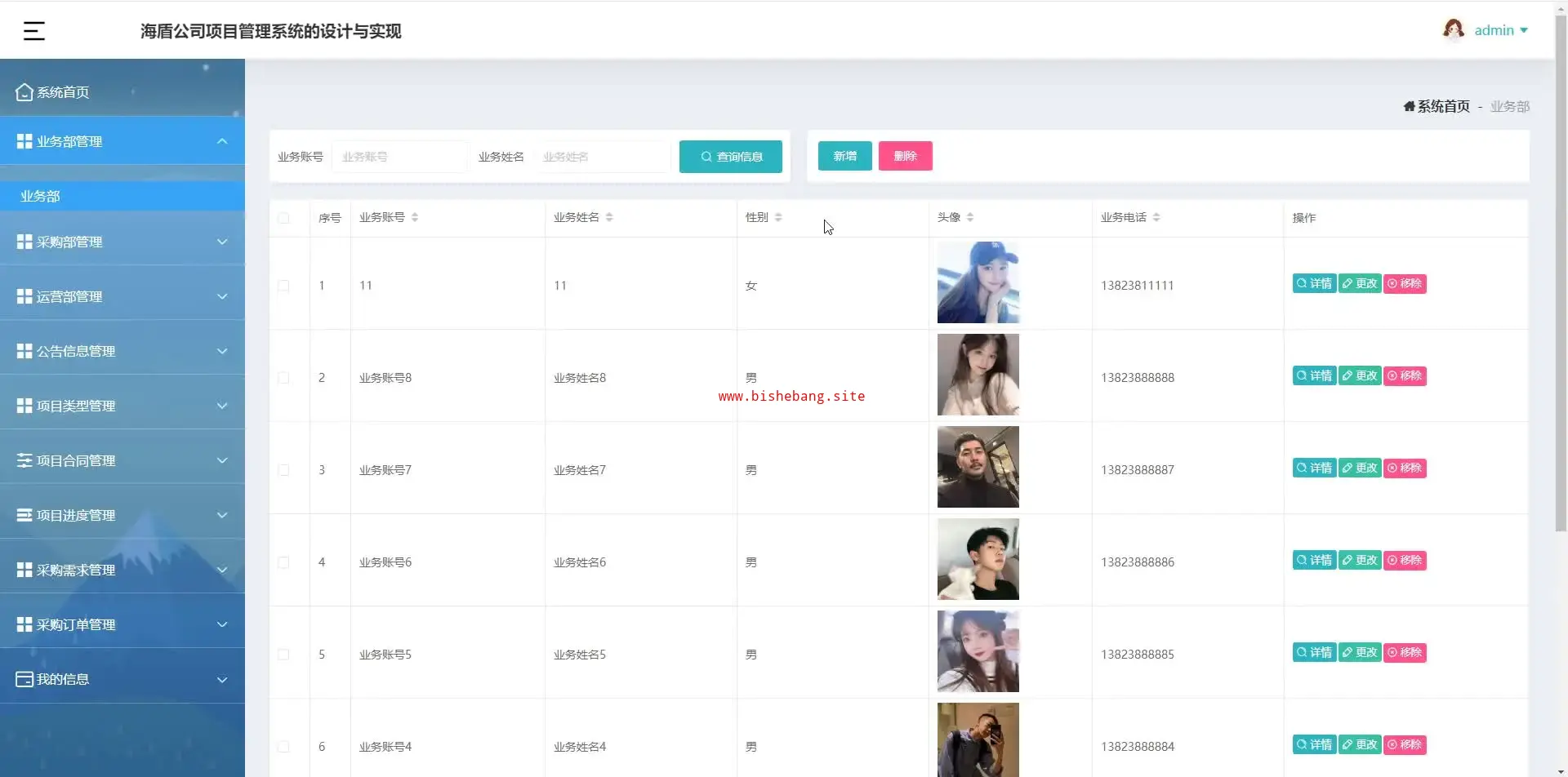1568x777 pixels.
Task: Go to 系统首页 in the sidebar
Action: pos(122,92)
